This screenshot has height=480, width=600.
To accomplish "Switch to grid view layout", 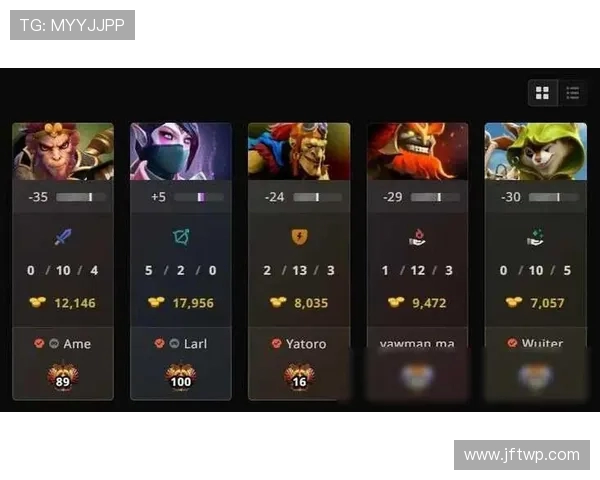I will [x=542, y=93].
